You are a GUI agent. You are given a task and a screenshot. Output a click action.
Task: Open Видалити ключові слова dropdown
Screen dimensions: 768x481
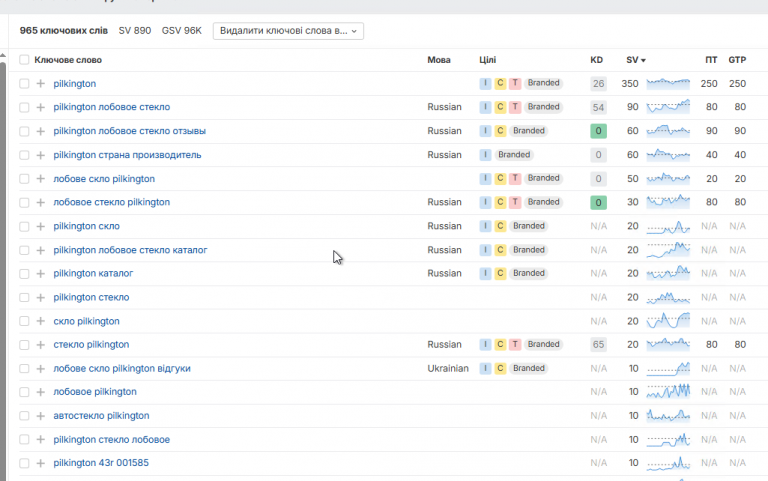click(288, 31)
